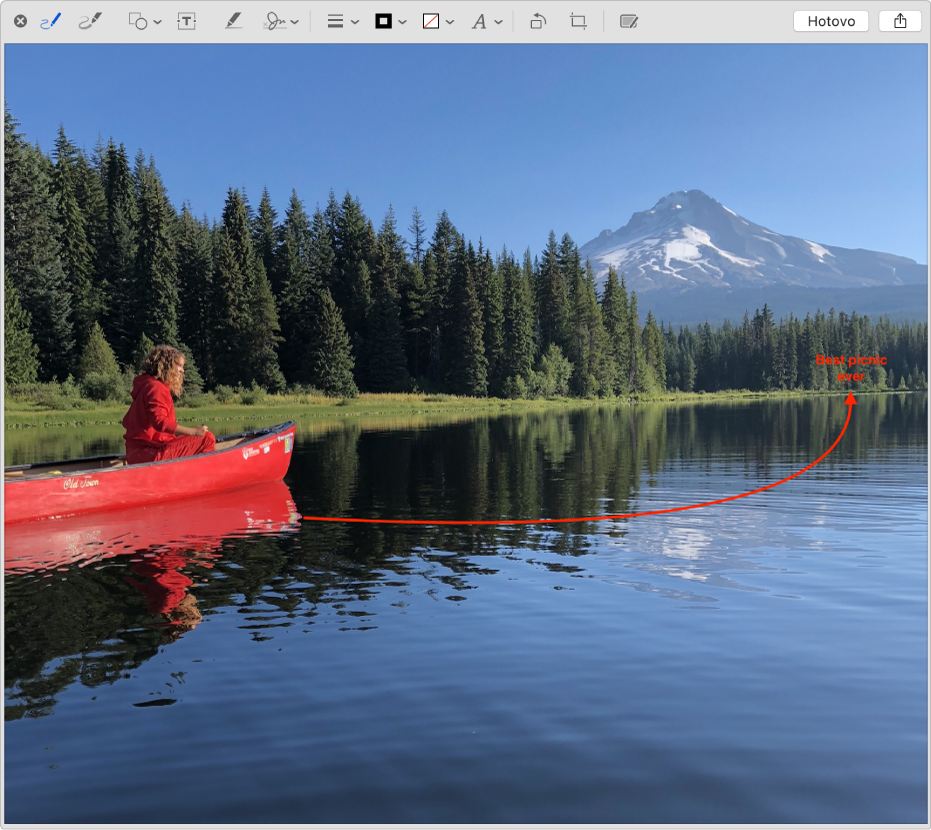Click the Shapes tool icon
This screenshot has height=830, width=931.
pyautogui.click(x=138, y=21)
